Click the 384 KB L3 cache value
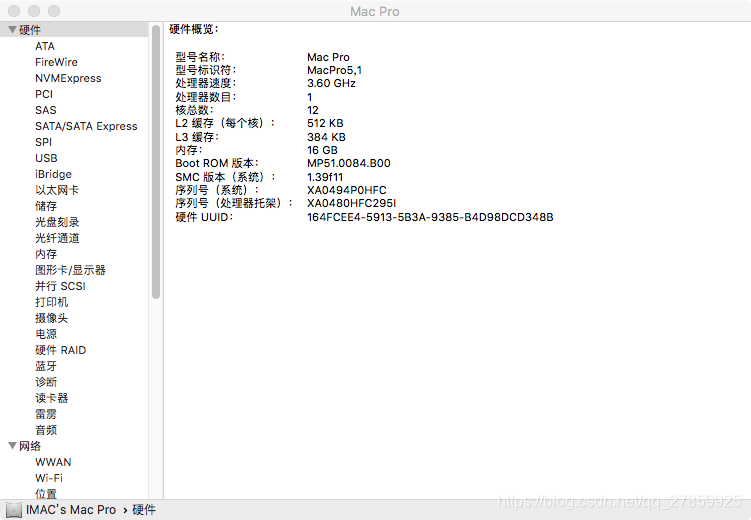Viewport: 751px width, 520px height. click(326, 137)
